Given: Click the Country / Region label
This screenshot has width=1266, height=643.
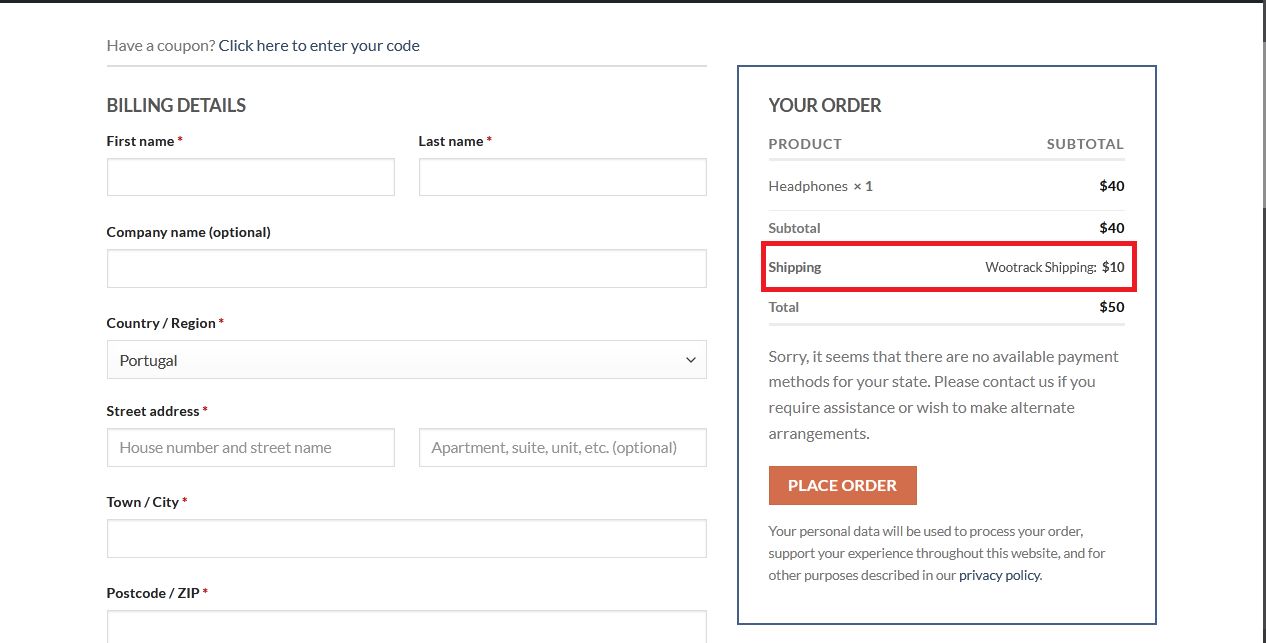Looking at the screenshot, I should pyautogui.click(x=161, y=323).
